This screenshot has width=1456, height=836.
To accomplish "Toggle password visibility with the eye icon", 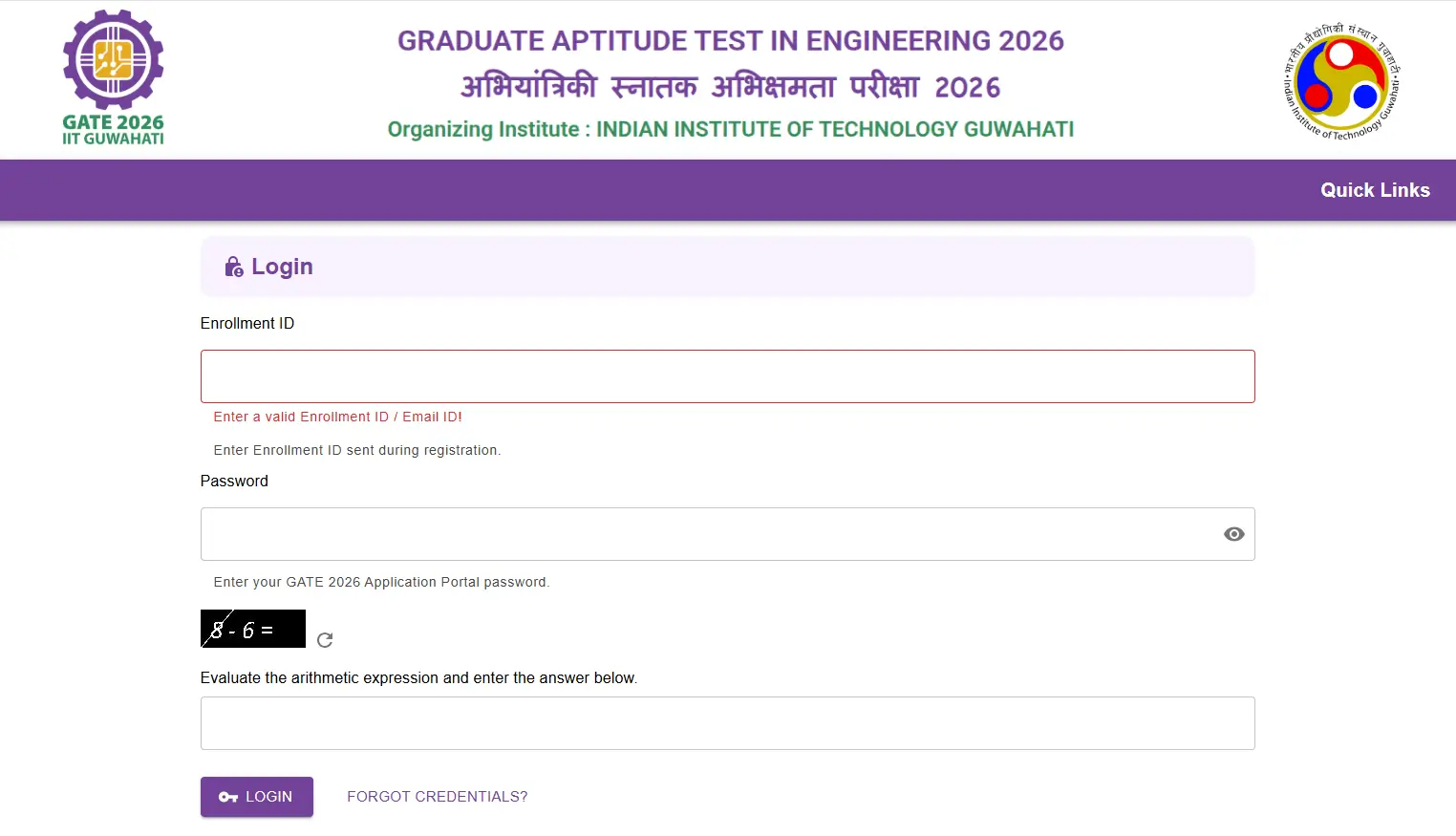I will click(x=1233, y=534).
